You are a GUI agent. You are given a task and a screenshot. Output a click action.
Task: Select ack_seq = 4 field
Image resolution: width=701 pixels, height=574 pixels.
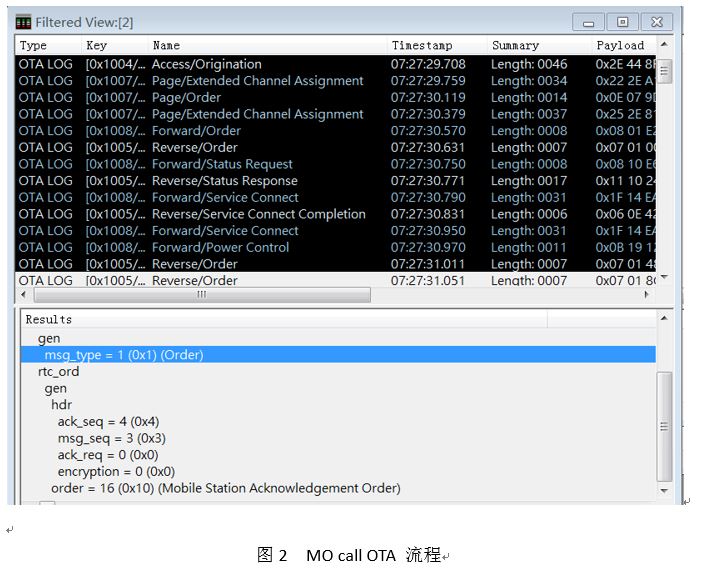[108, 422]
